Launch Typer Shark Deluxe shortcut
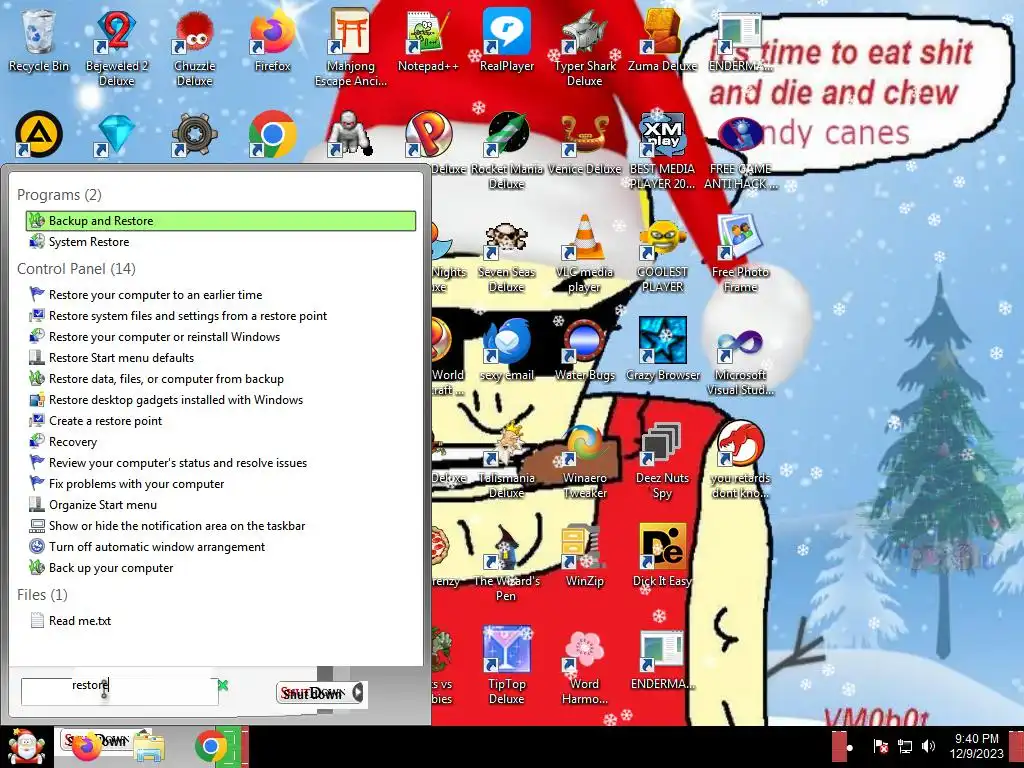 [584, 47]
